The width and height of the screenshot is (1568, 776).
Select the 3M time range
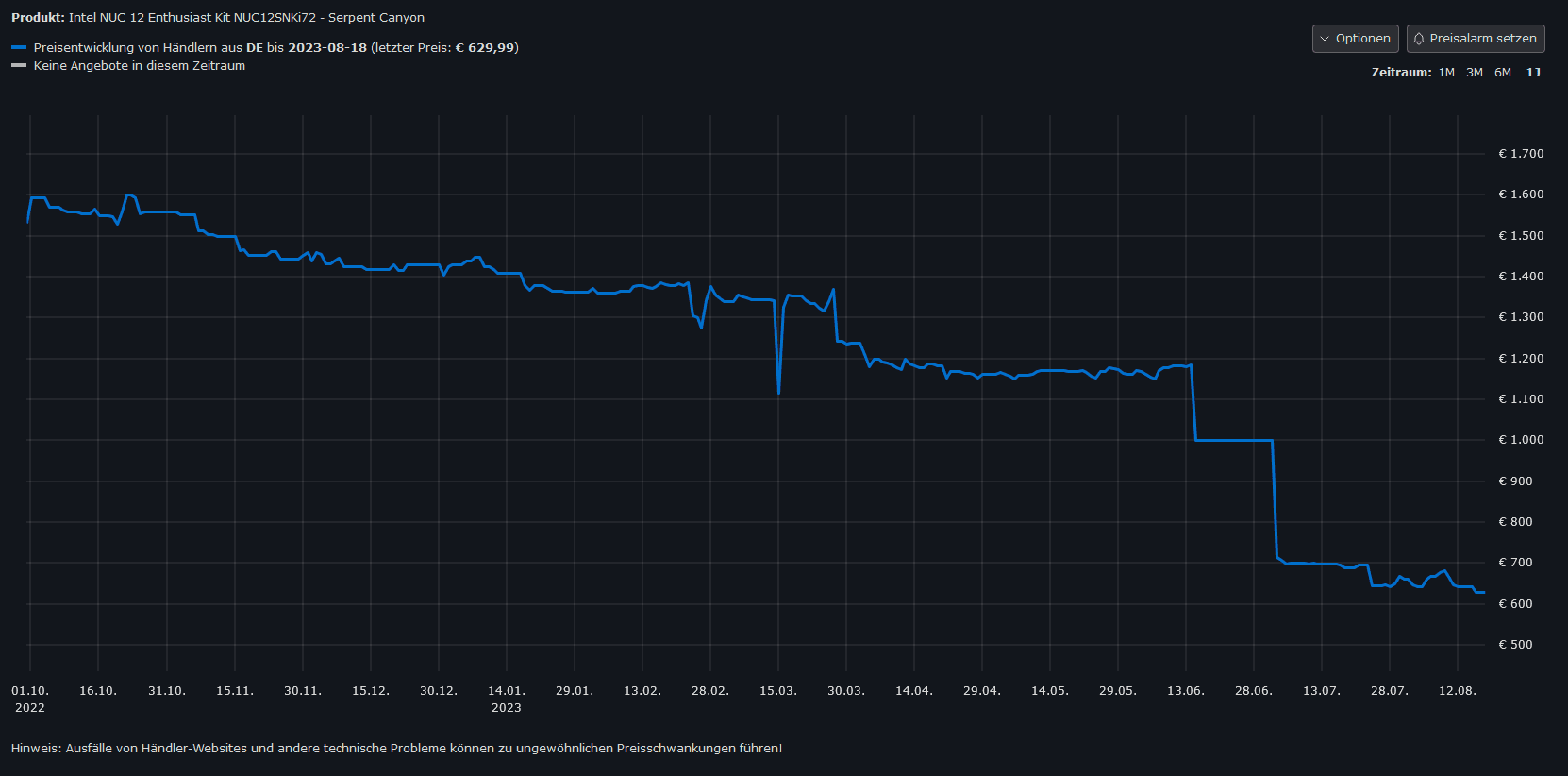(x=1475, y=73)
